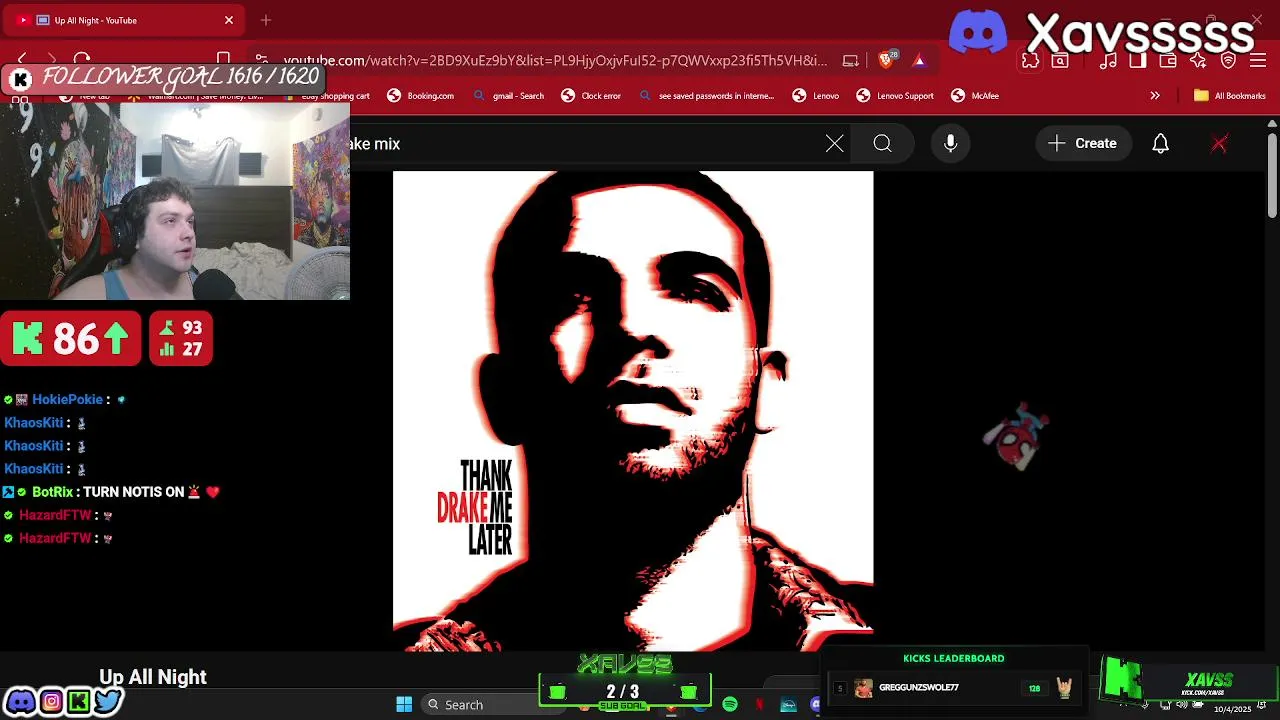Open the browser hamburger main menu
The height and width of the screenshot is (720, 1280).
pyautogui.click(x=1258, y=61)
